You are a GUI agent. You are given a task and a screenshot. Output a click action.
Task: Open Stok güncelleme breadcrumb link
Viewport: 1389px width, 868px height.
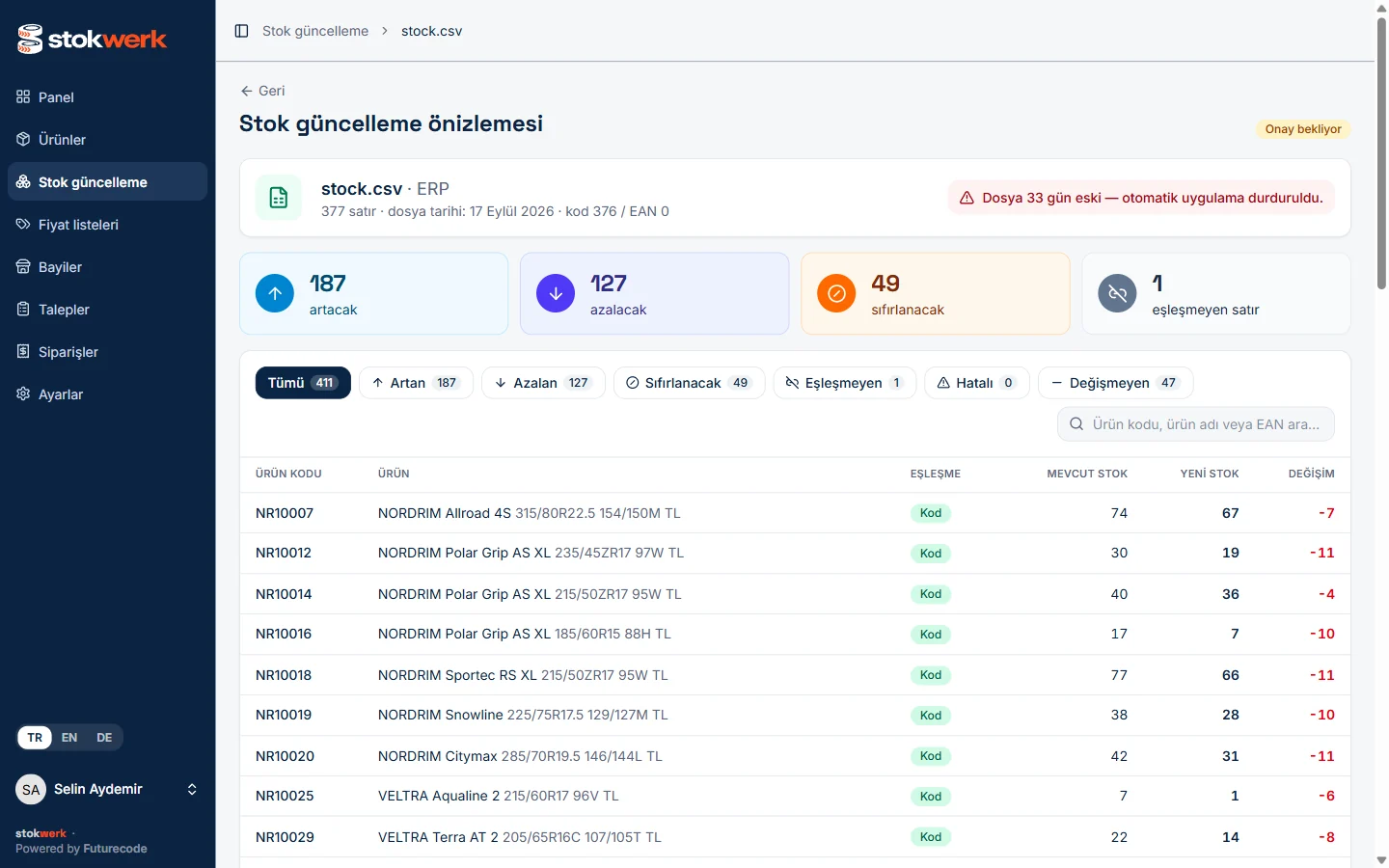[x=315, y=31]
